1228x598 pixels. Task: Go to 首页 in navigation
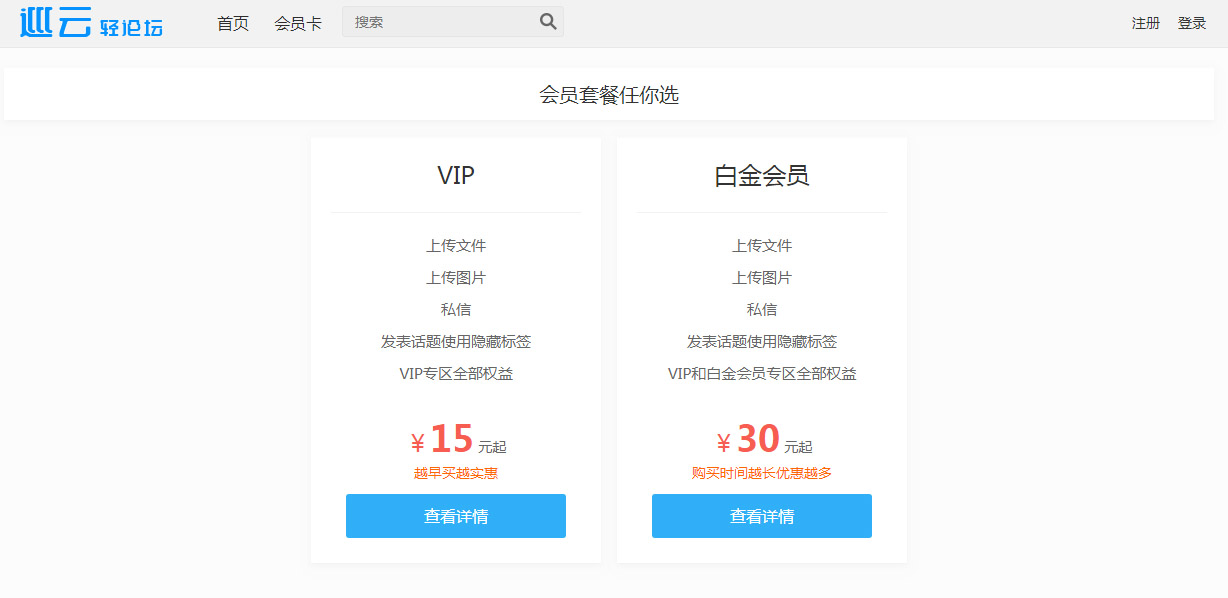pos(233,23)
